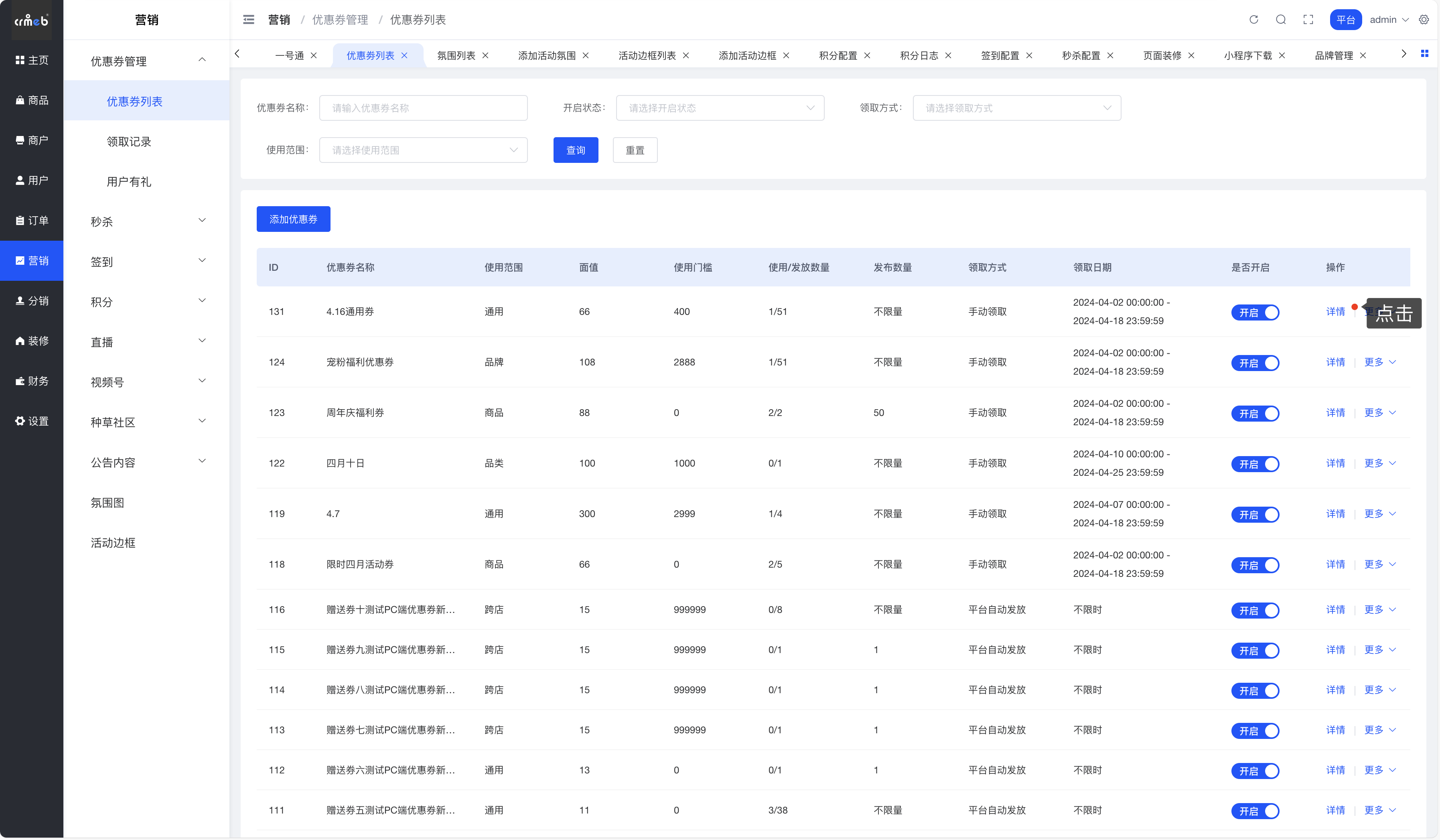Toggle fullscreen mode icon
The width and height of the screenshot is (1440, 840).
click(x=1308, y=19)
